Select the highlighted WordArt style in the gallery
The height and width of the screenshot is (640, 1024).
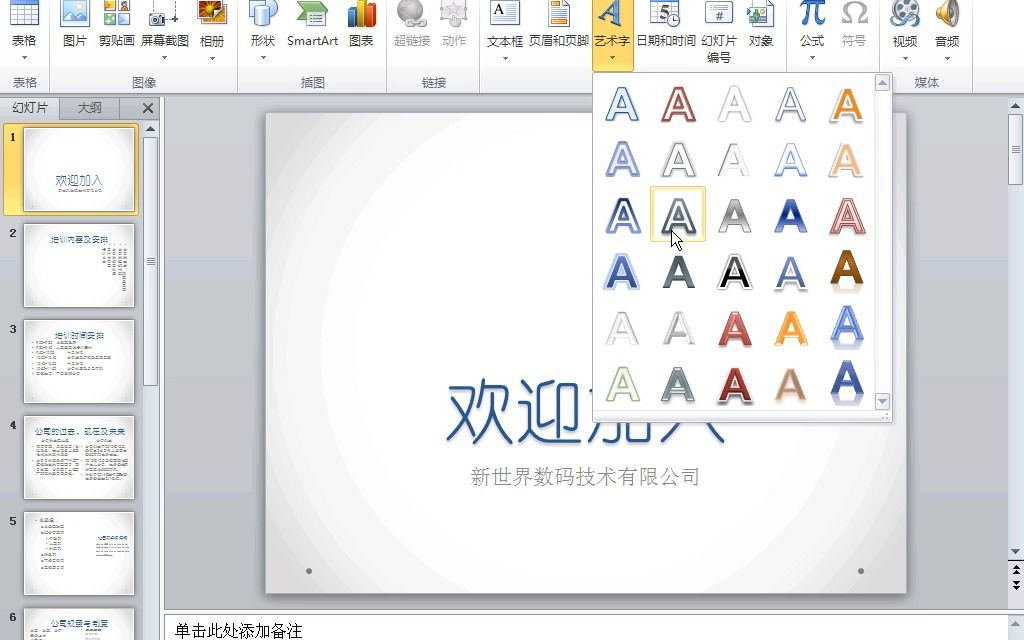point(678,213)
